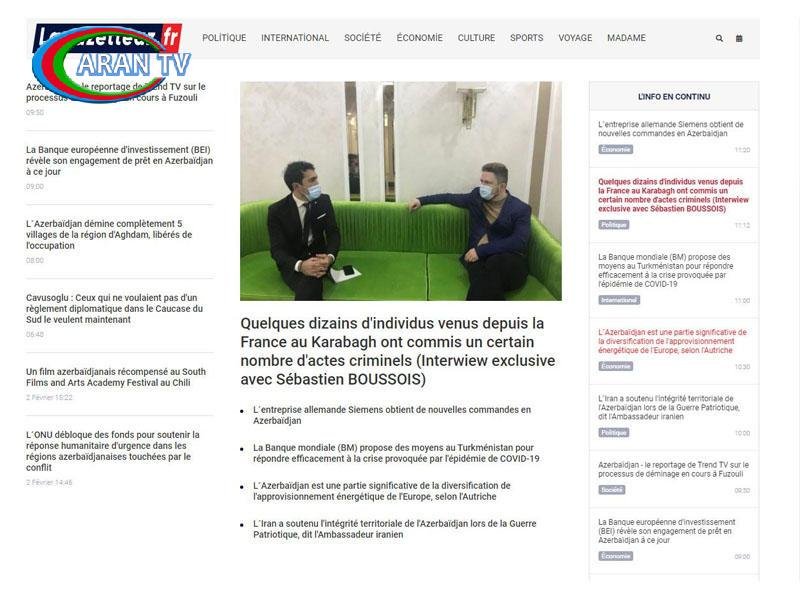Image resolution: width=800 pixels, height=600 pixels.
Task: Open the ÉCONOMIE navigation item
Action: [419, 38]
